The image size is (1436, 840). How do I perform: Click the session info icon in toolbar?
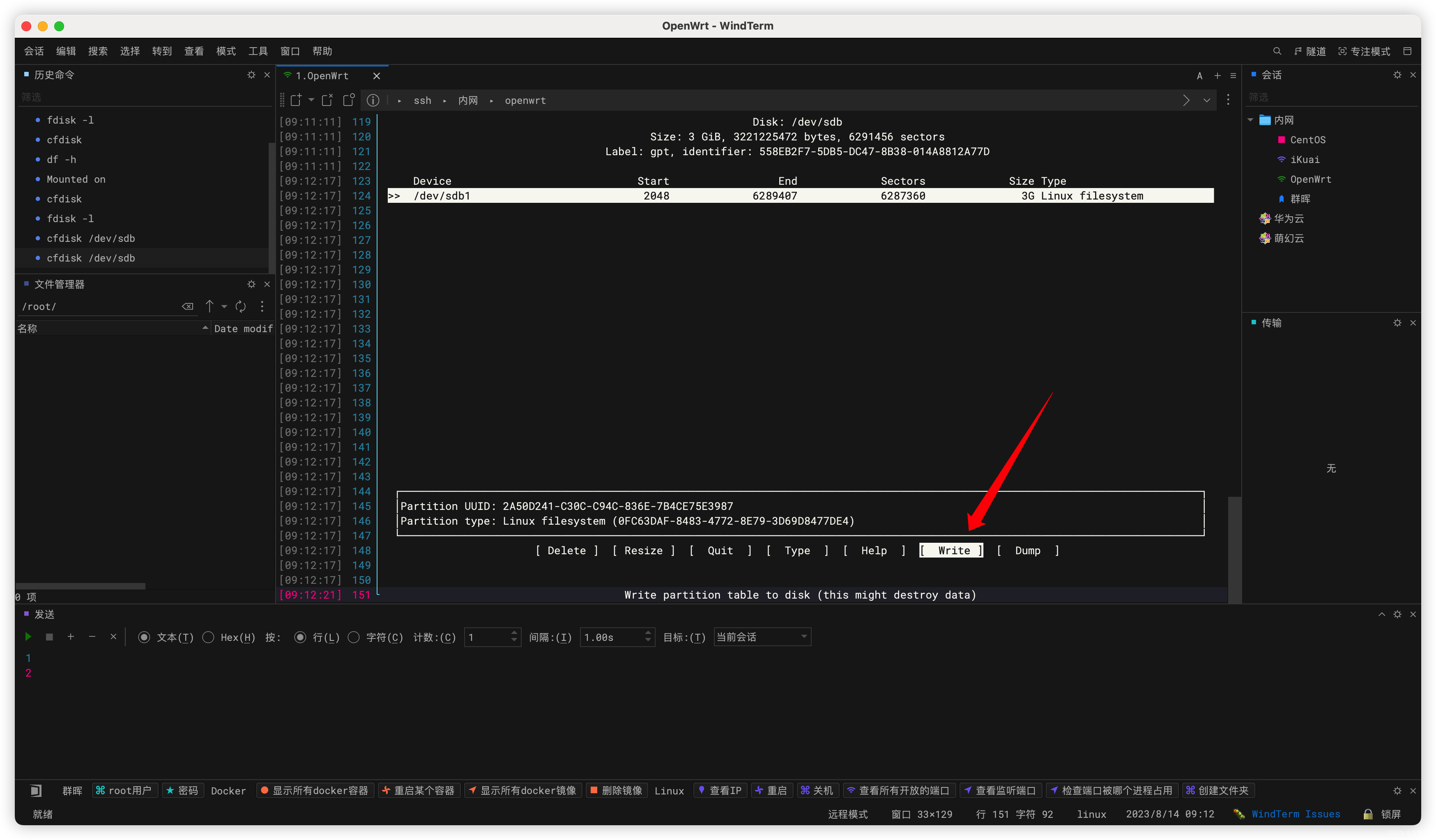pos(373,100)
